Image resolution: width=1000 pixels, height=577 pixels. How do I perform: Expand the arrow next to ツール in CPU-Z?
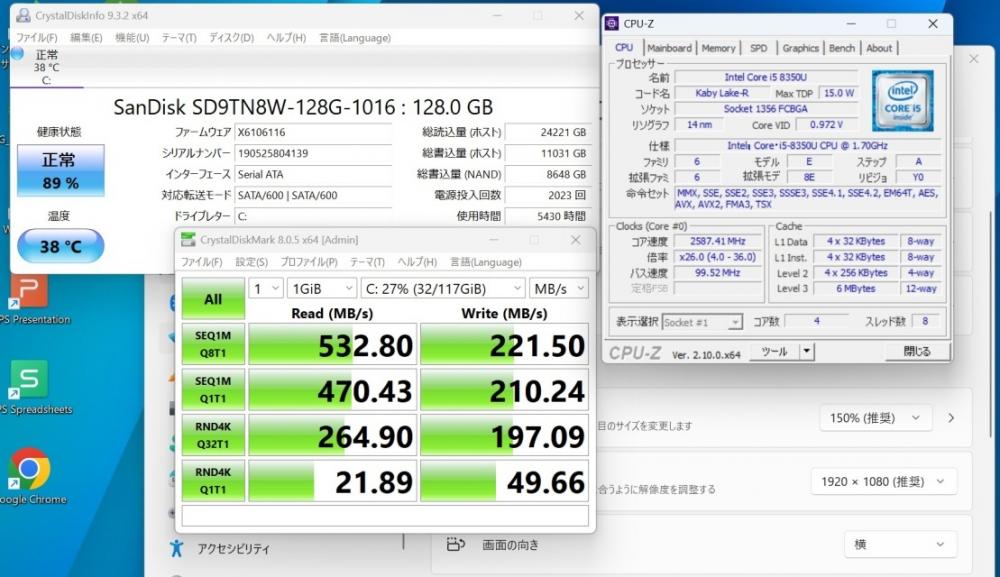(x=807, y=351)
